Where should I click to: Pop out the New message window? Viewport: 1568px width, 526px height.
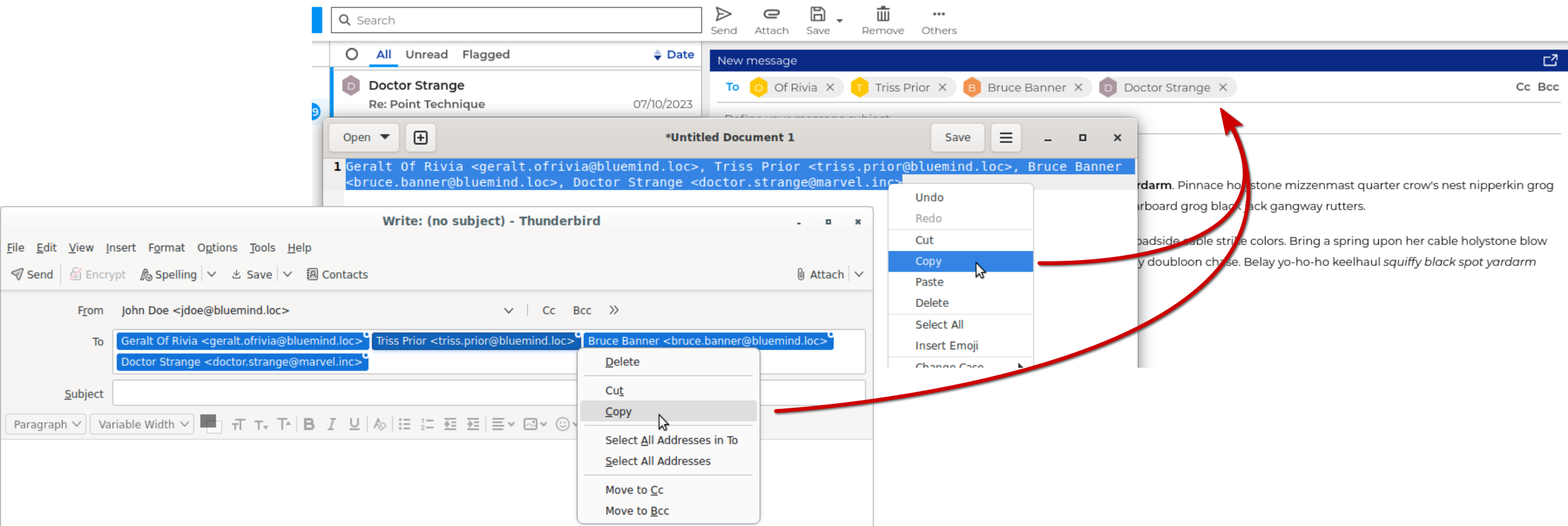pyautogui.click(x=1550, y=61)
